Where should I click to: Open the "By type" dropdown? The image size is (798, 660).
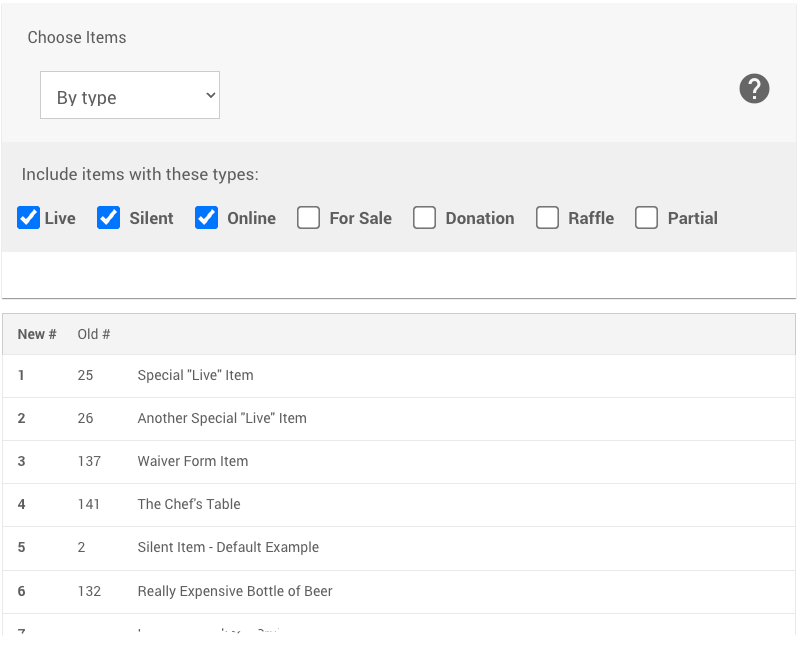pos(130,96)
